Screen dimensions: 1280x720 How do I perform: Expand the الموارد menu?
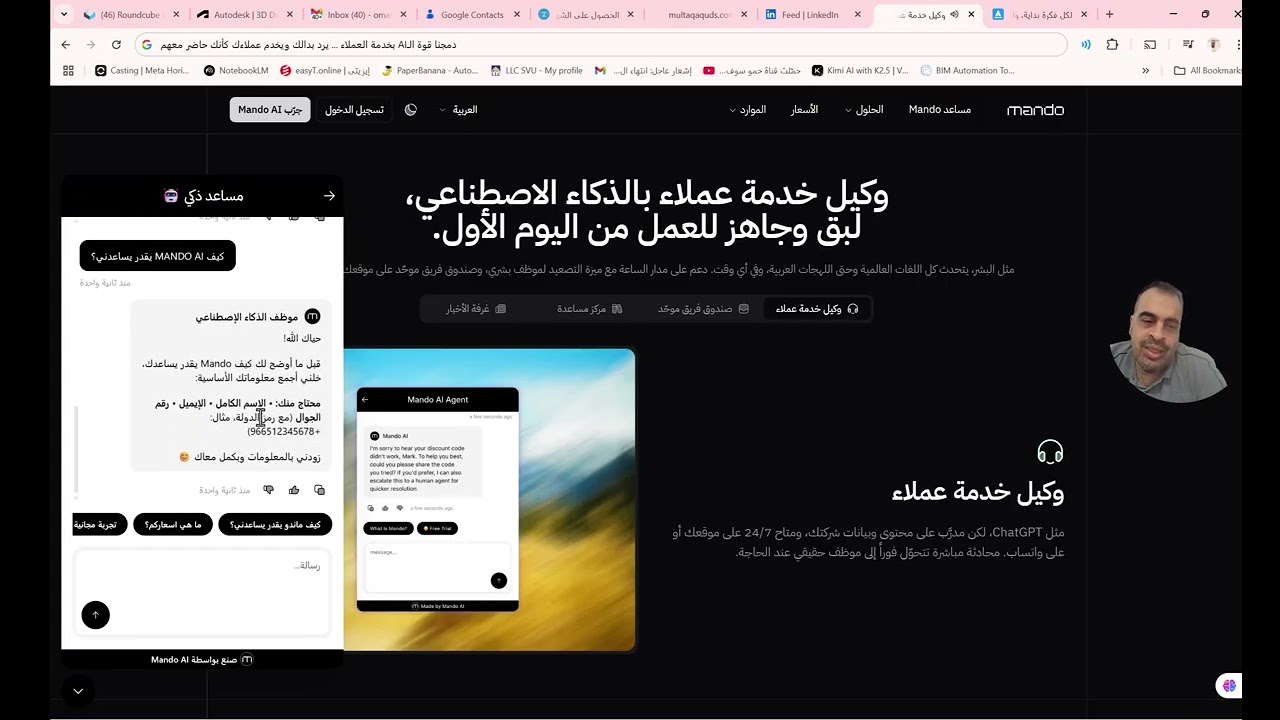pos(748,110)
